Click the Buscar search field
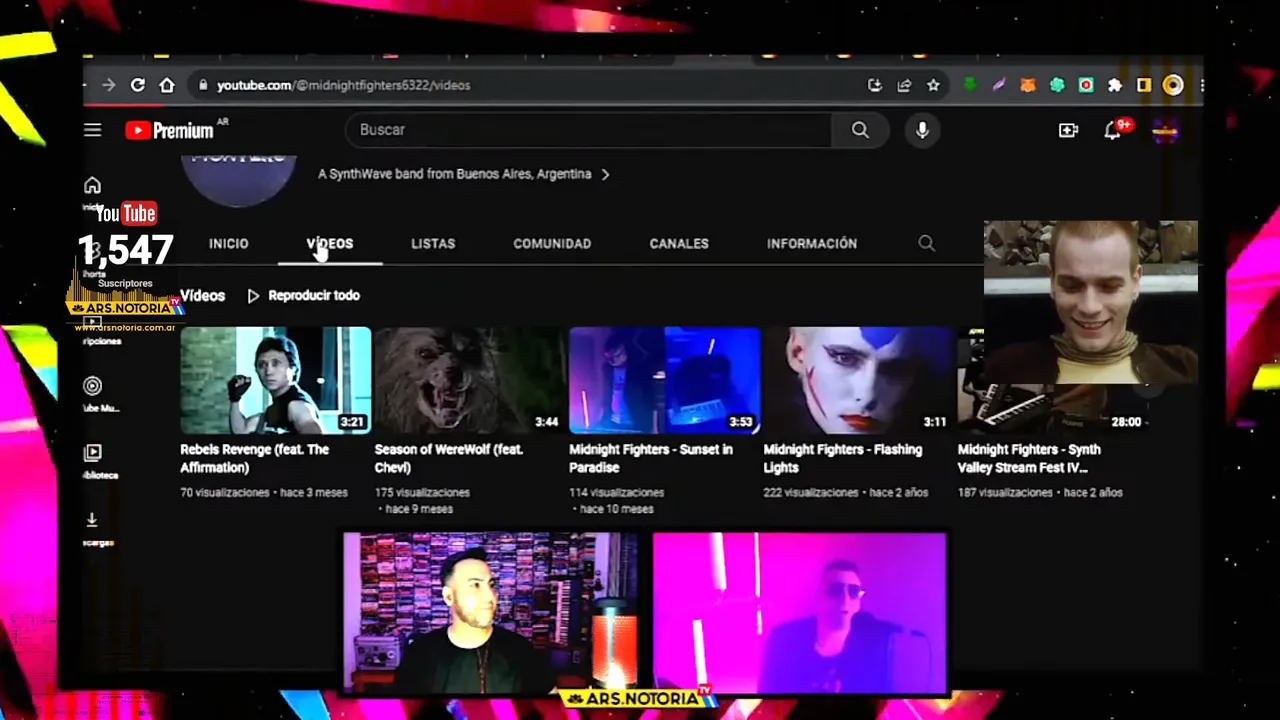 589,130
